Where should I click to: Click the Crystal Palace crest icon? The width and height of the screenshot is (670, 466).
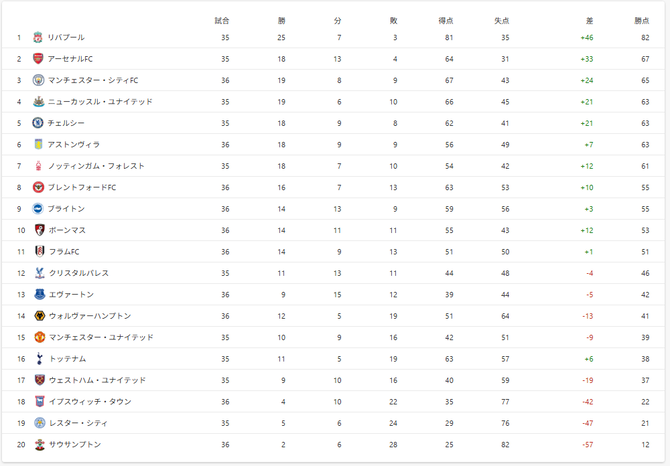point(38,273)
